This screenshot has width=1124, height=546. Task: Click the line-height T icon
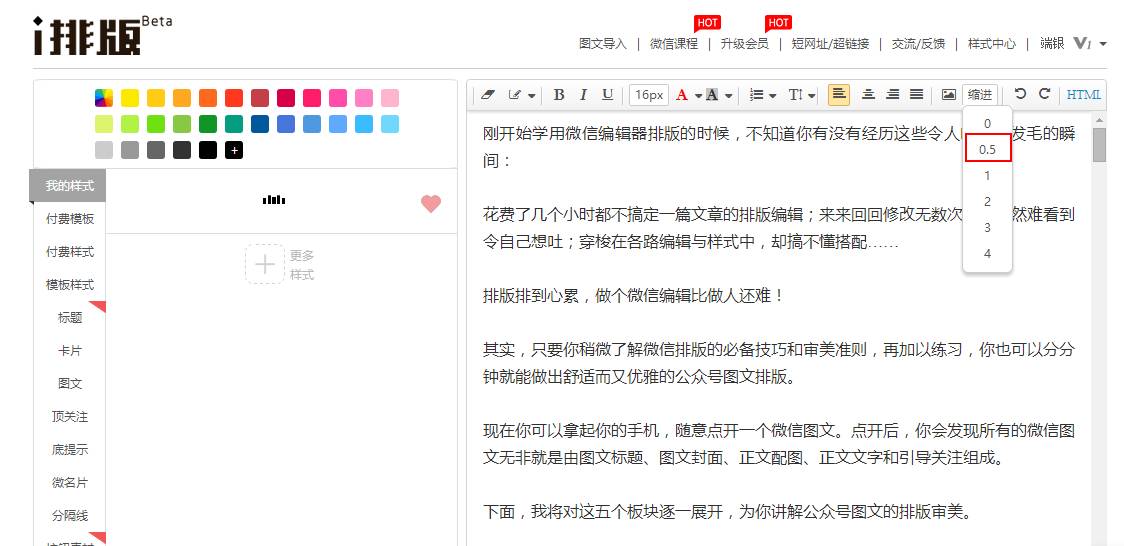click(x=796, y=95)
